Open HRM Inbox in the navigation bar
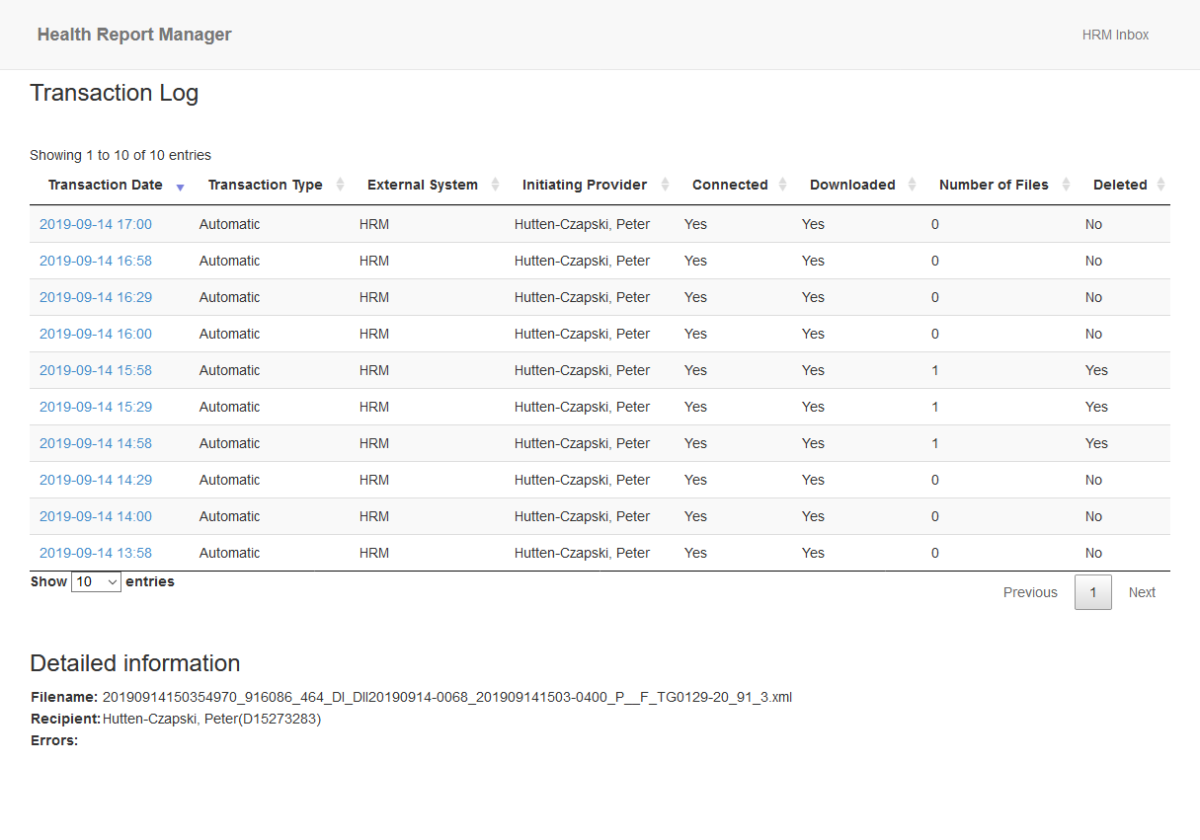This screenshot has width=1200, height=840. coord(1115,35)
